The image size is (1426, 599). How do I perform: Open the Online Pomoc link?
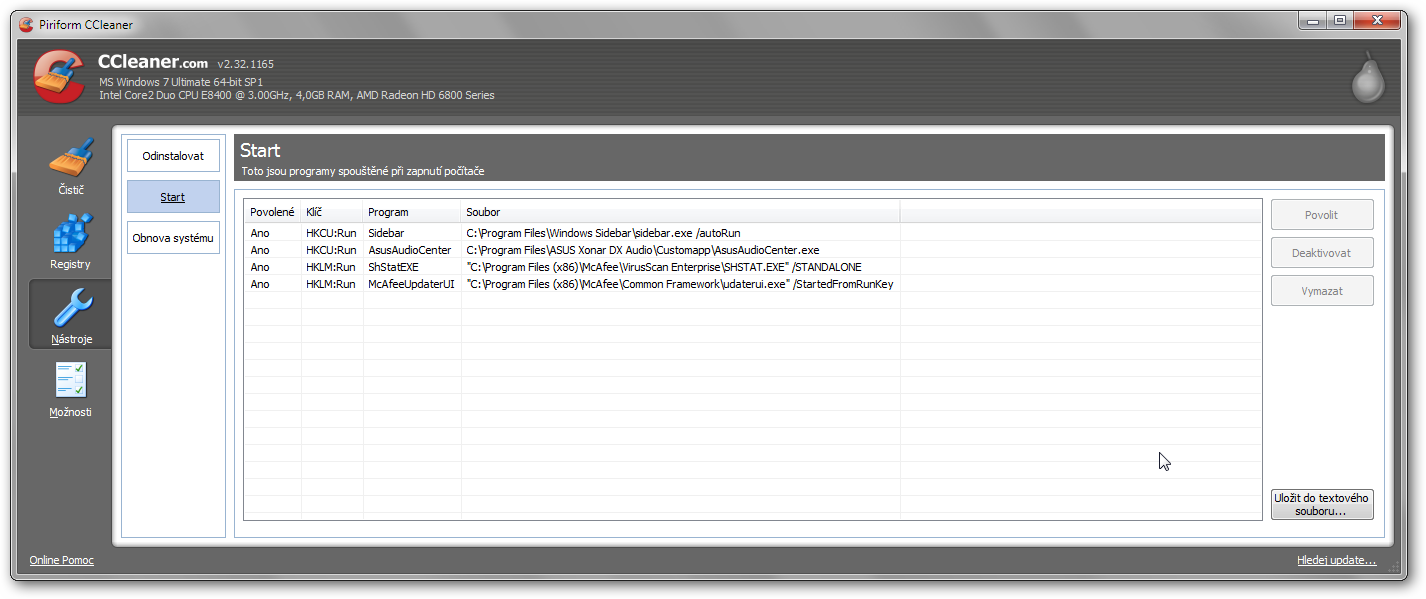point(62,560)
